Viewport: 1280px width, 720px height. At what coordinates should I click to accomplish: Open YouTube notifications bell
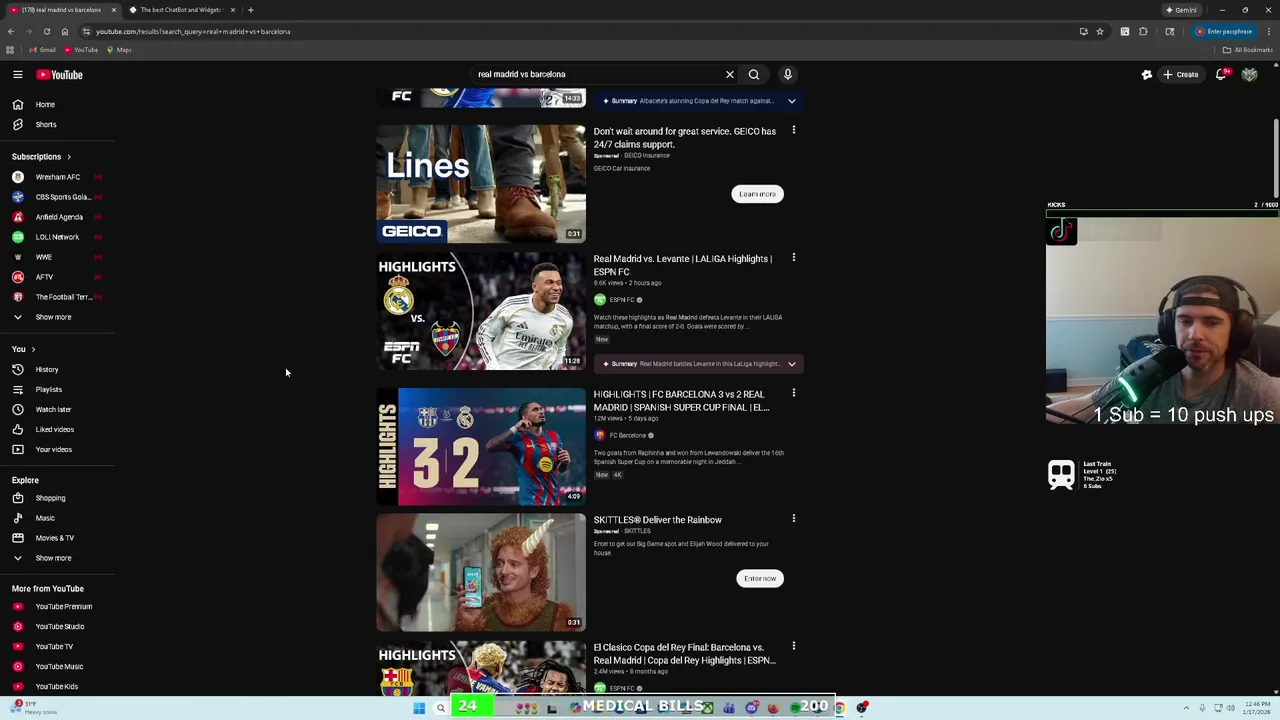pyautogui.click(x=1221, y=75)
